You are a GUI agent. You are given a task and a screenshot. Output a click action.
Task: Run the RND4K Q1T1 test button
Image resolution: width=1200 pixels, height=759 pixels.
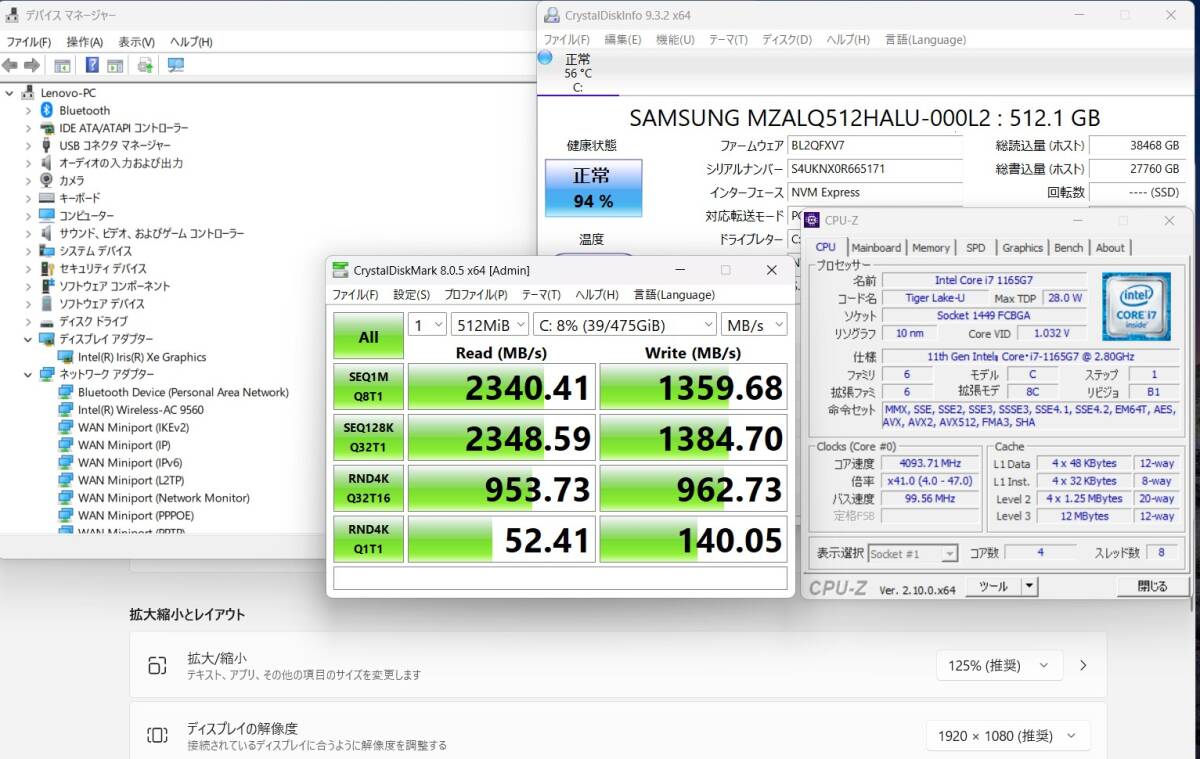pyautogui.click(x=368, y=540)
